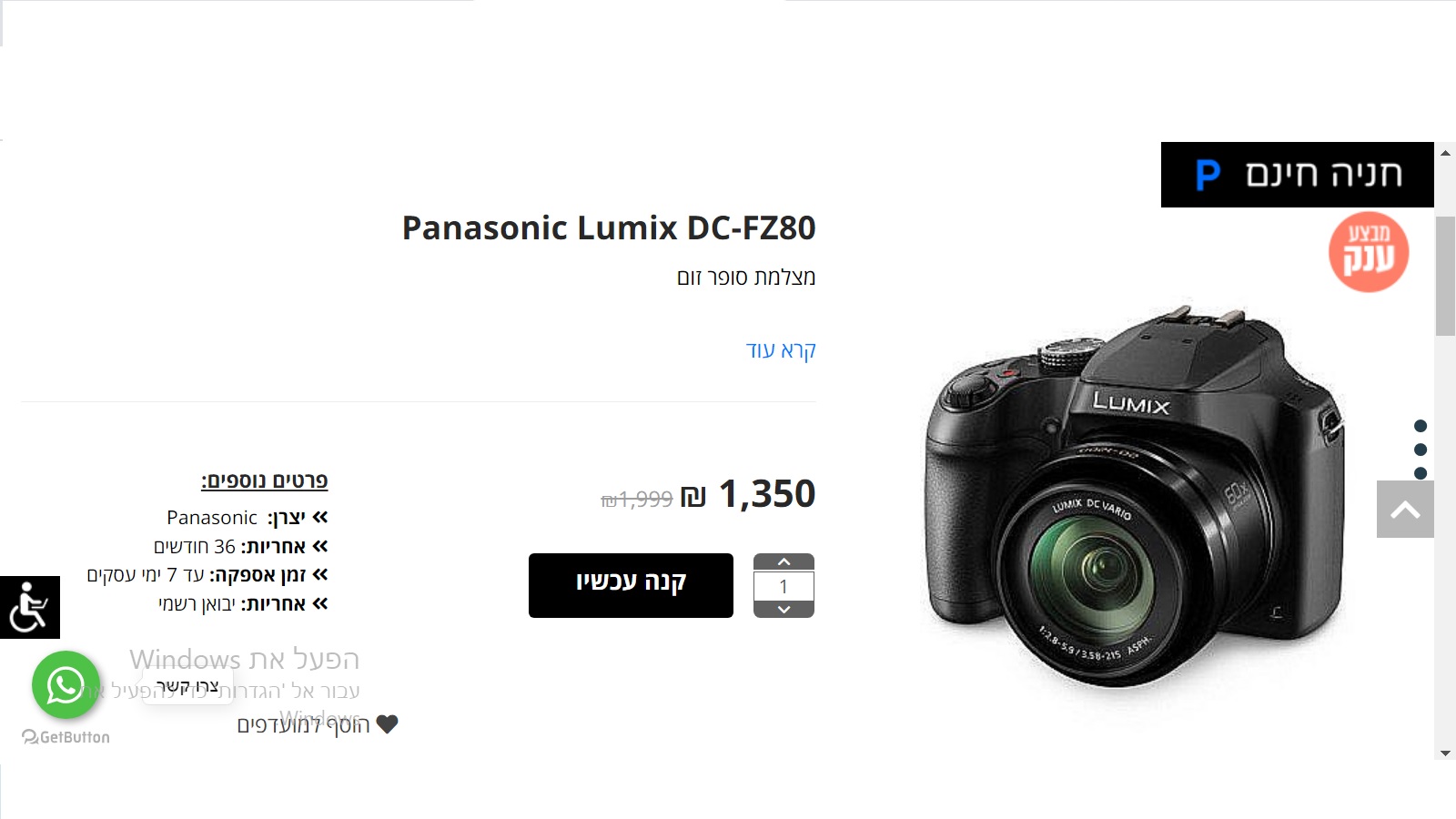The image size is (1456, 819).
Task: Click the scroll-to-top arrow button
Action: 1405,510
